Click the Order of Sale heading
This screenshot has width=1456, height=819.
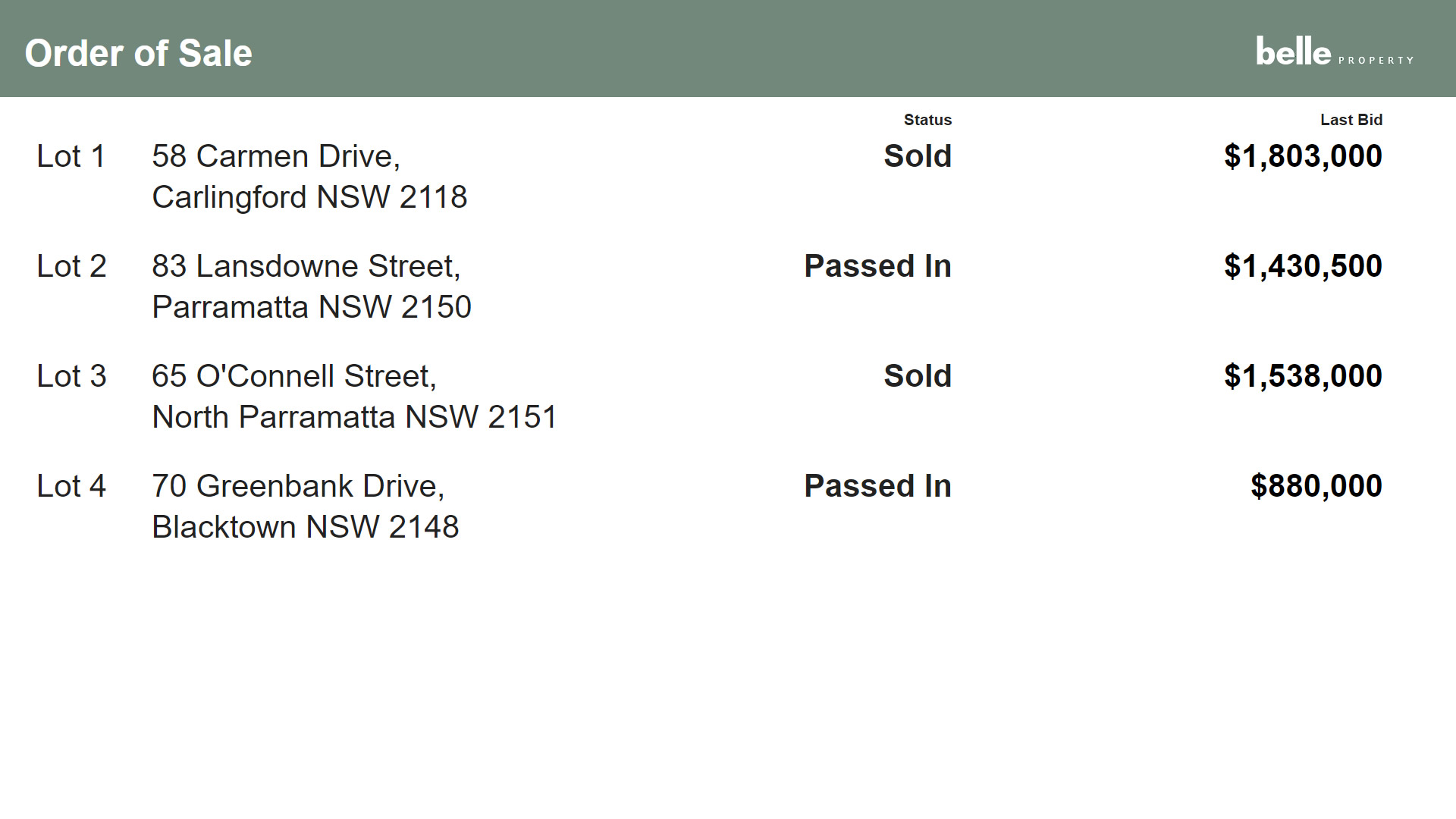click(x=138, y=53)
